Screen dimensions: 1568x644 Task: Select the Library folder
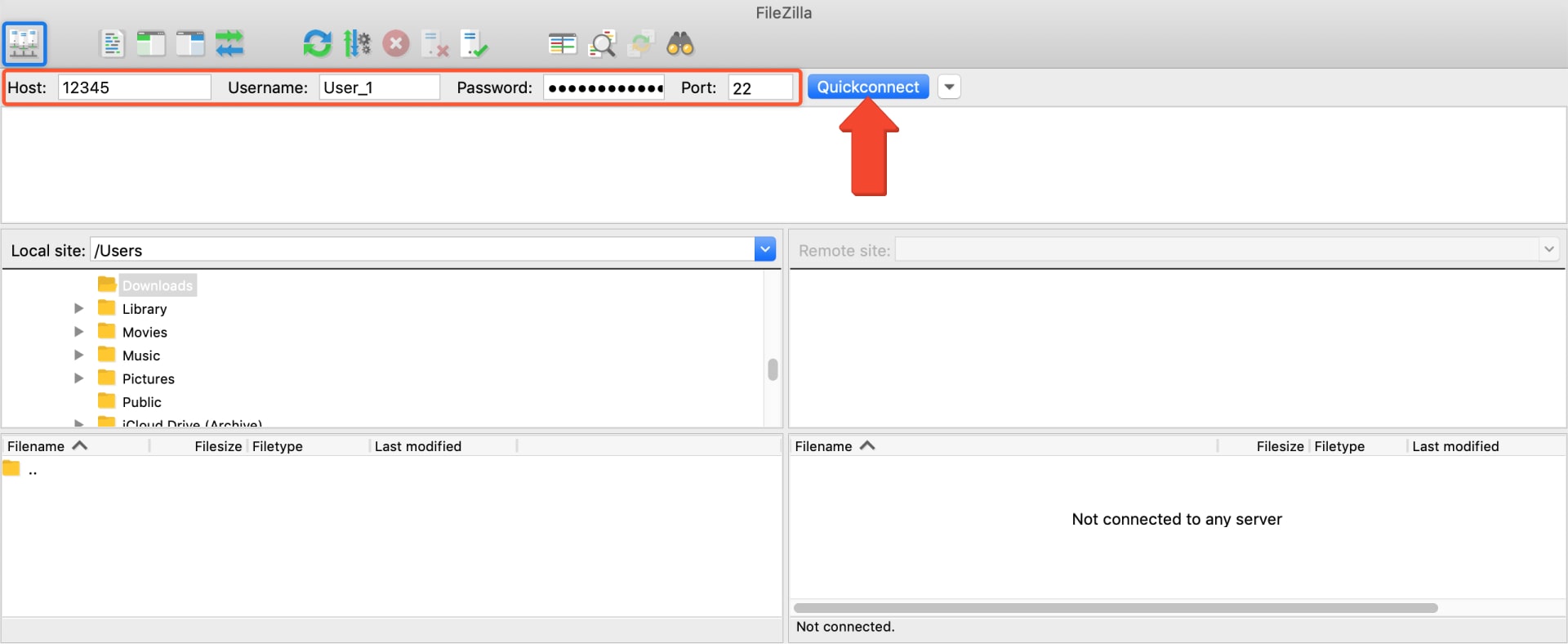(x=144, y=309)
